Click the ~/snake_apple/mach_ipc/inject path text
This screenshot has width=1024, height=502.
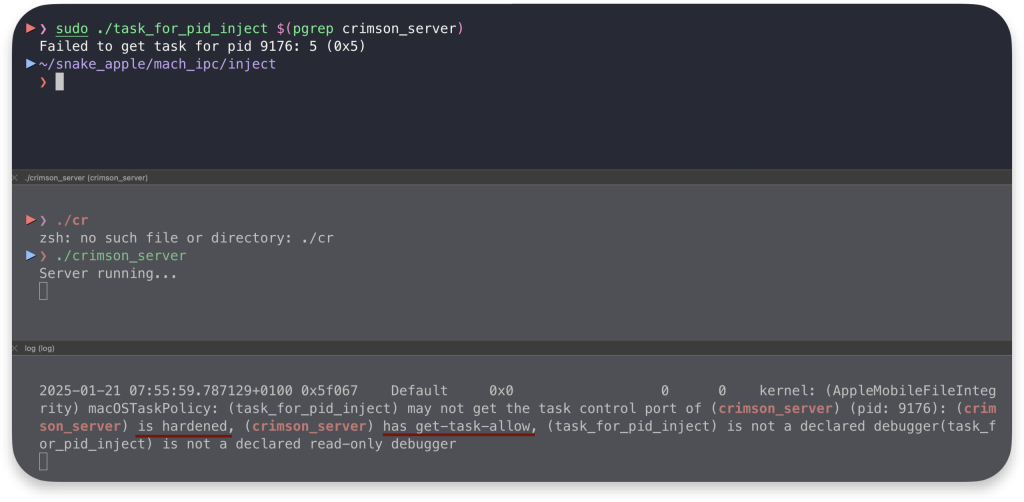(x=157, y=64)
